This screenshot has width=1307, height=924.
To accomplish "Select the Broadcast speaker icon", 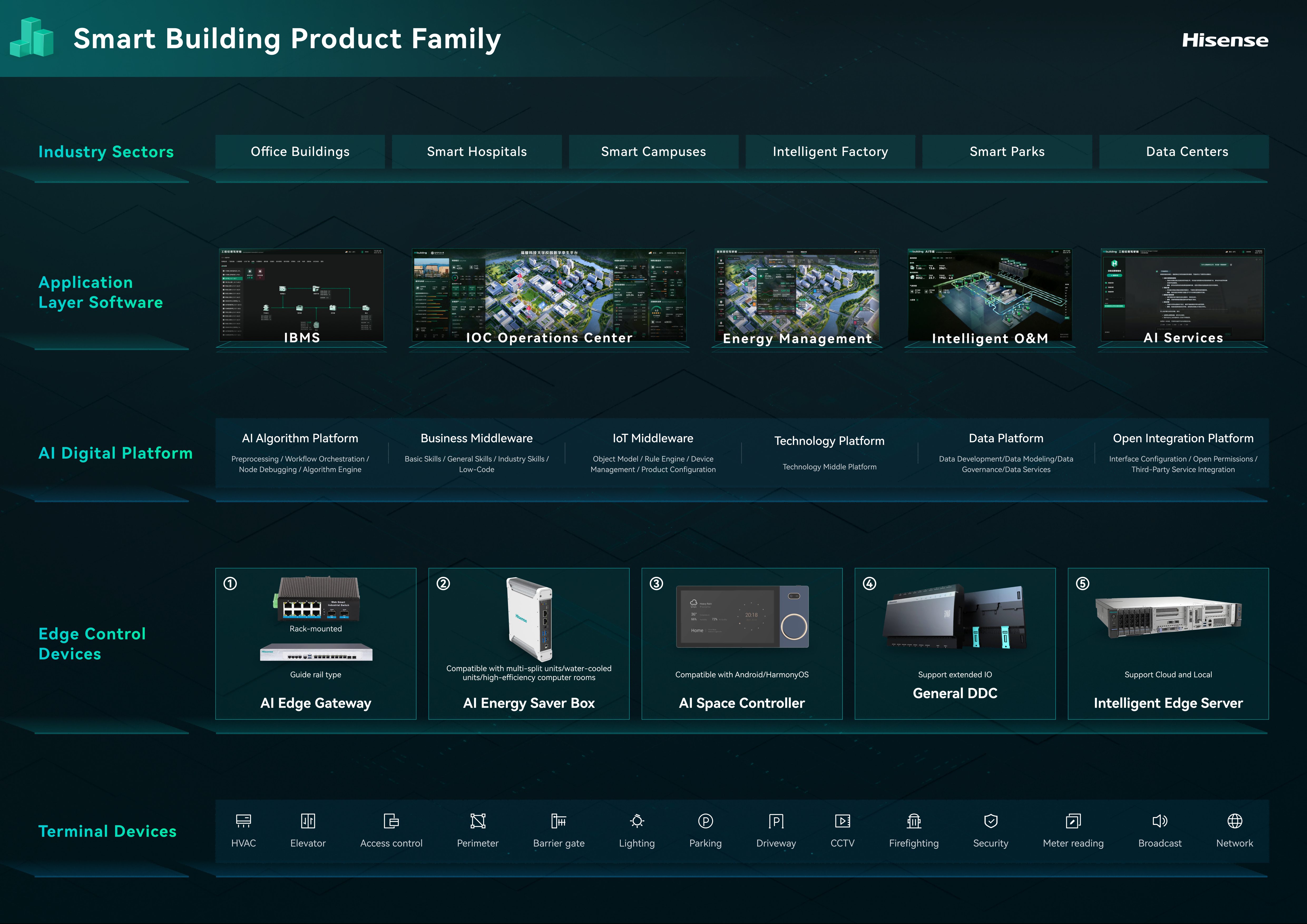I will [1159, 820].
